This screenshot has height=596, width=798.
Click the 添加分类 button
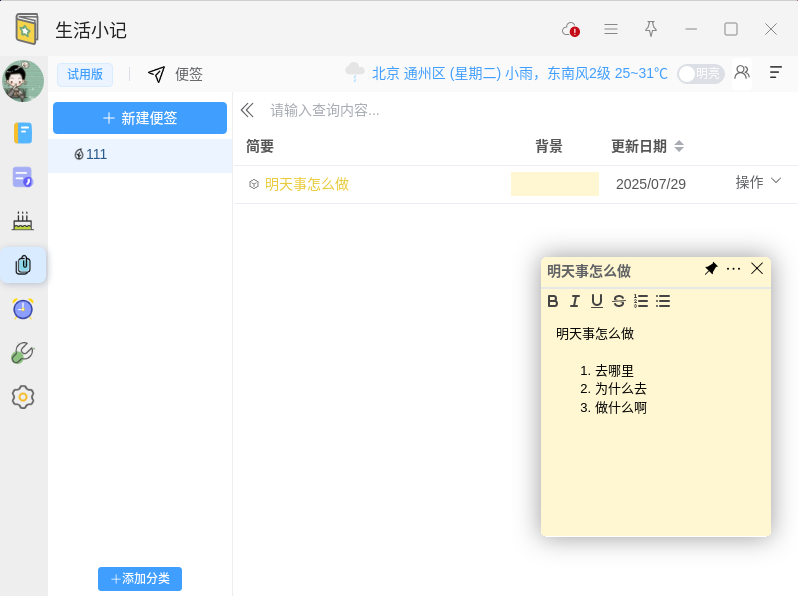[140, 579]
